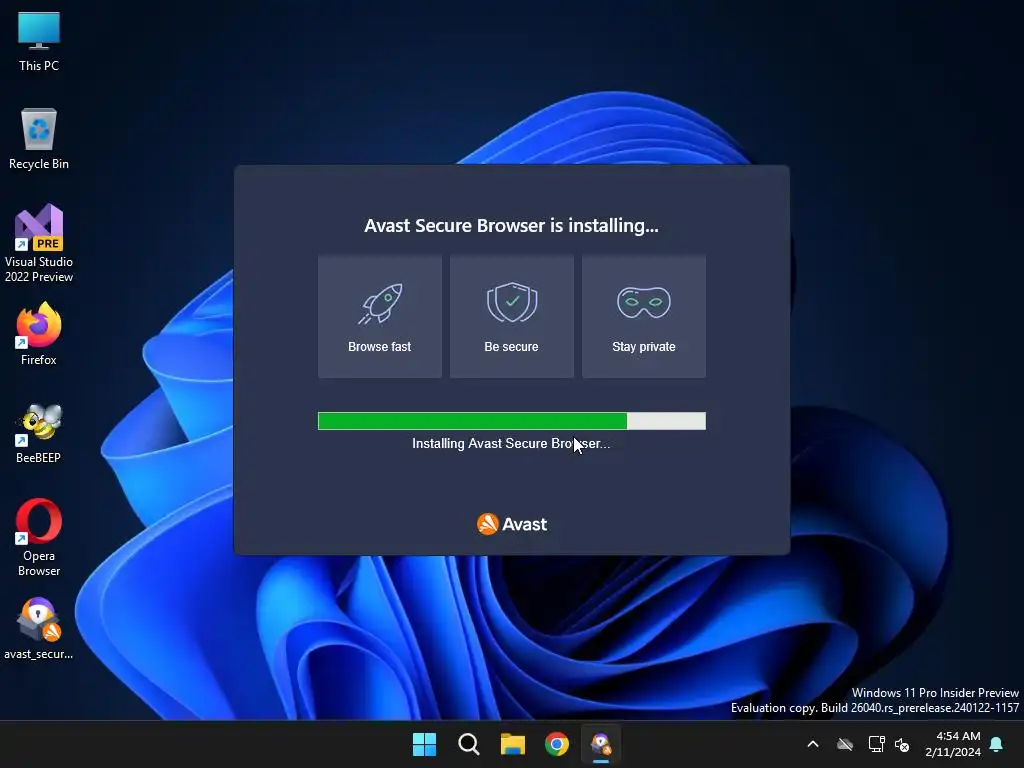The image size is (1024, 768).
Task: Click the Avast logo in the installer
Action: coord(511,524)
